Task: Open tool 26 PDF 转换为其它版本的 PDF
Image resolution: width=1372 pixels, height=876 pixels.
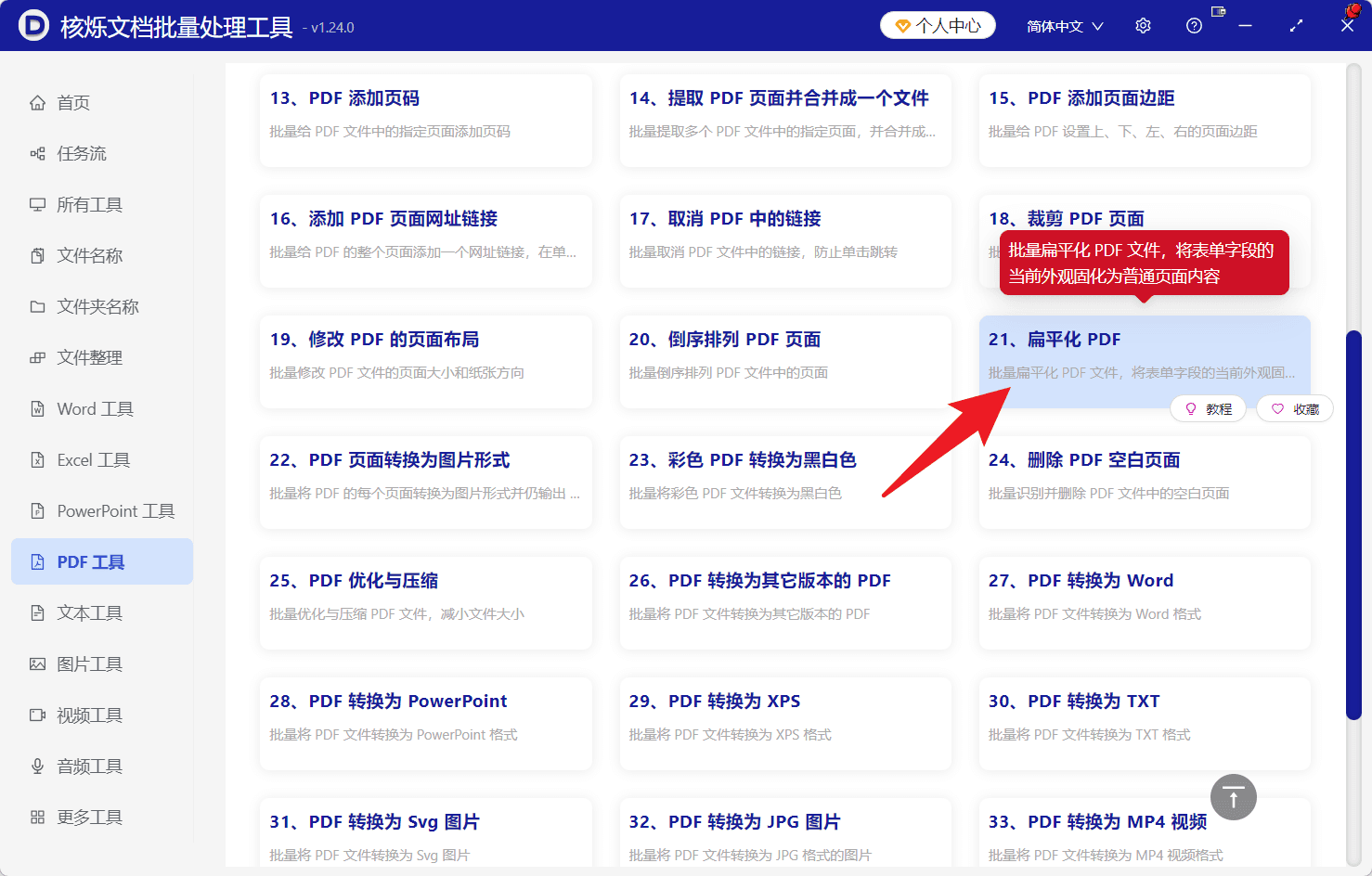Action: tap(785, 603)
